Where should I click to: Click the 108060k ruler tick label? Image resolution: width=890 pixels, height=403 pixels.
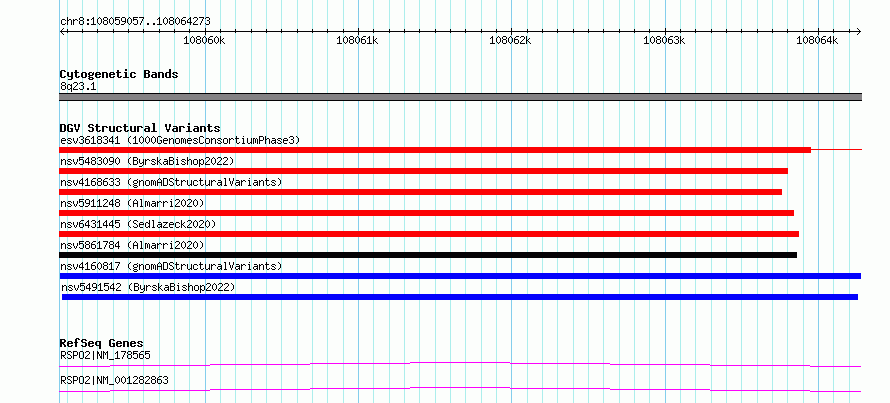(x=205, y=41)
